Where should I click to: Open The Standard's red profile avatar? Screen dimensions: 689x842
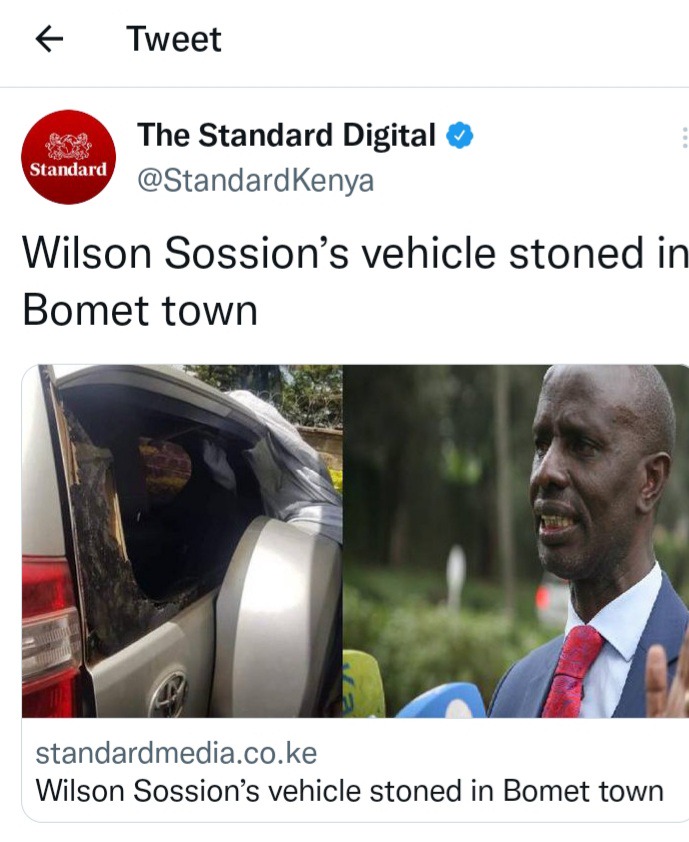click(x=68, y=157)
